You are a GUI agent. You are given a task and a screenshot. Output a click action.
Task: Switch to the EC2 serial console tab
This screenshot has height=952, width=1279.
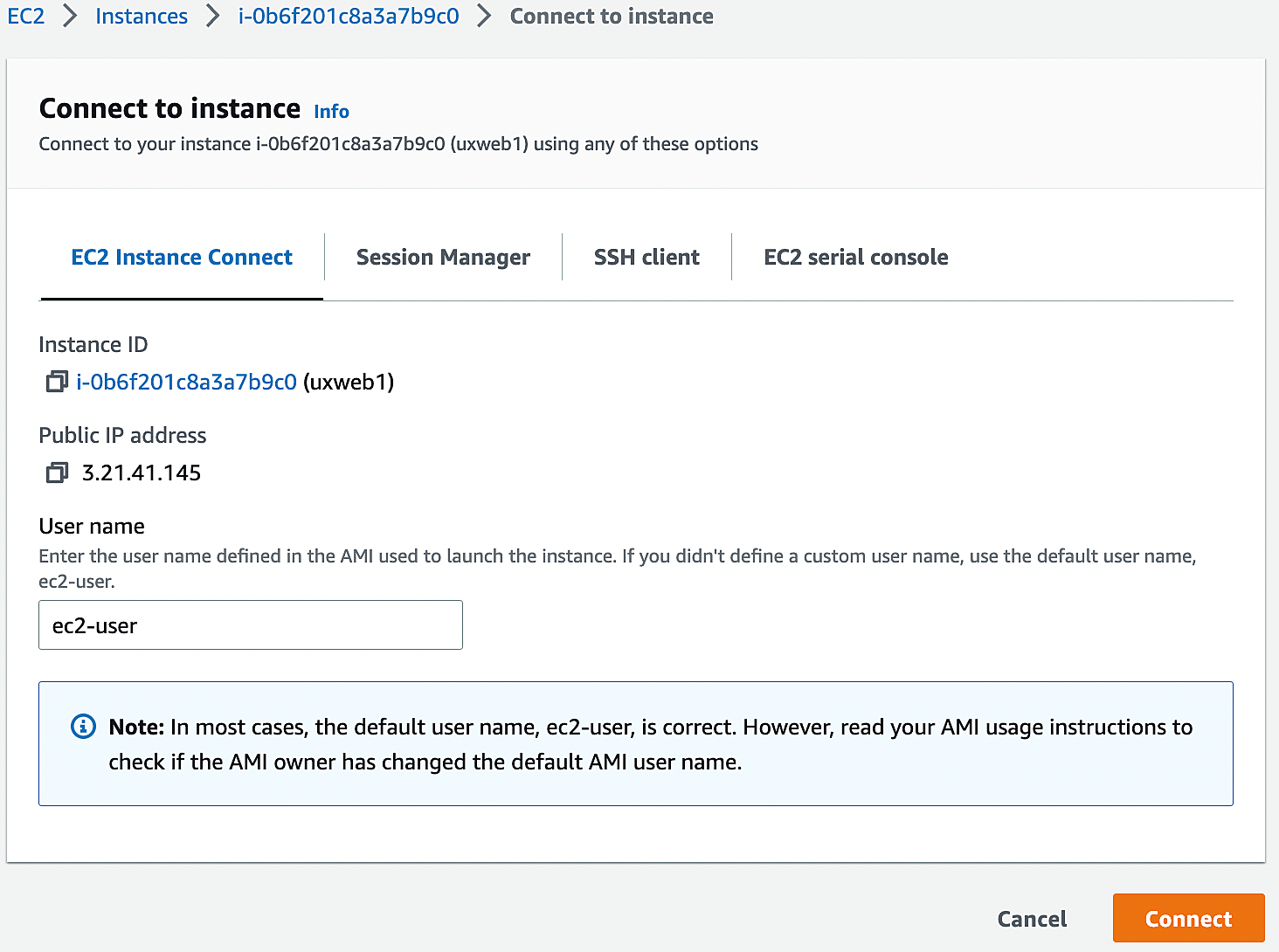(x=855, y=258)
